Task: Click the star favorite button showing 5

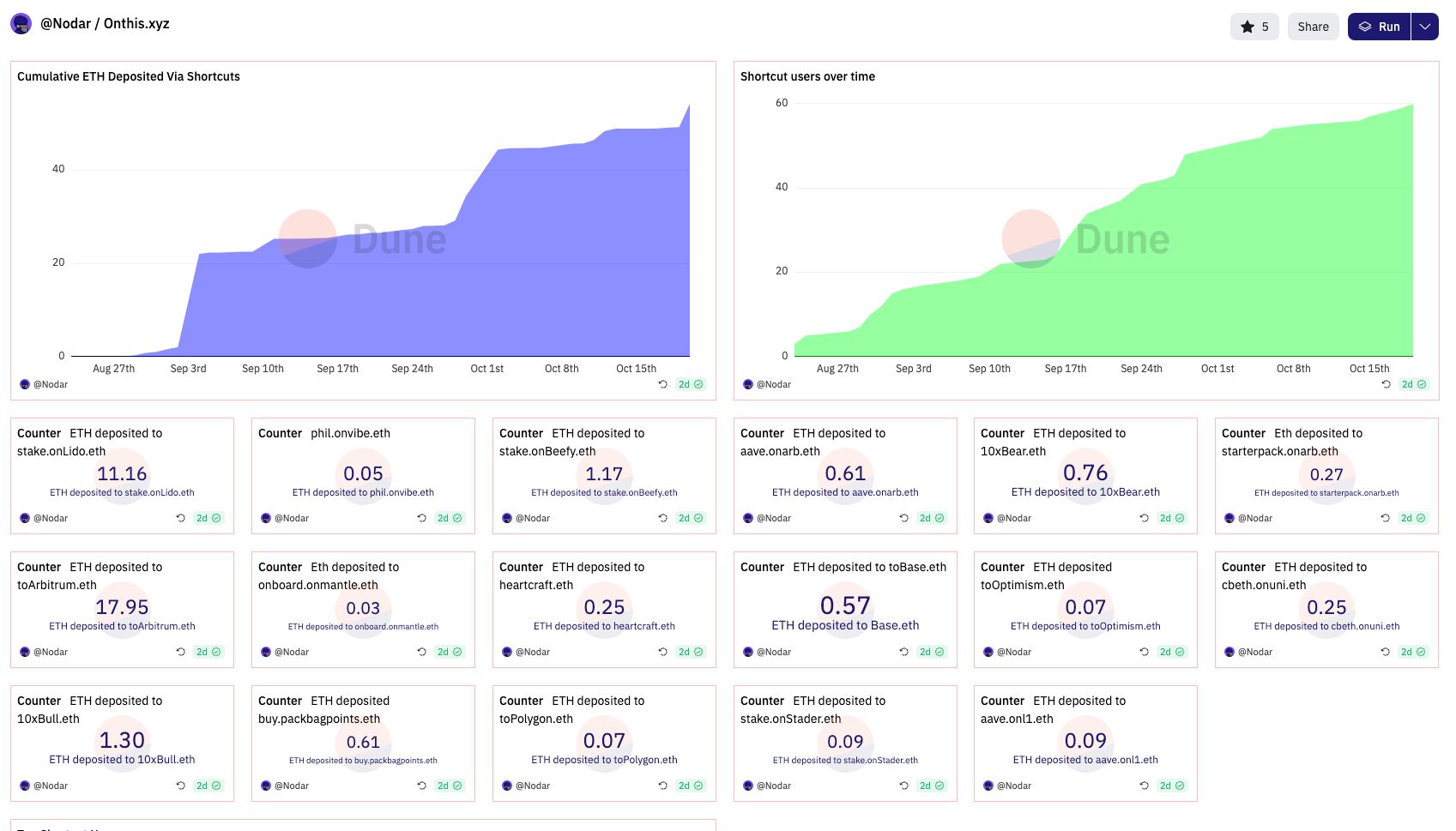Action: 1254,27
